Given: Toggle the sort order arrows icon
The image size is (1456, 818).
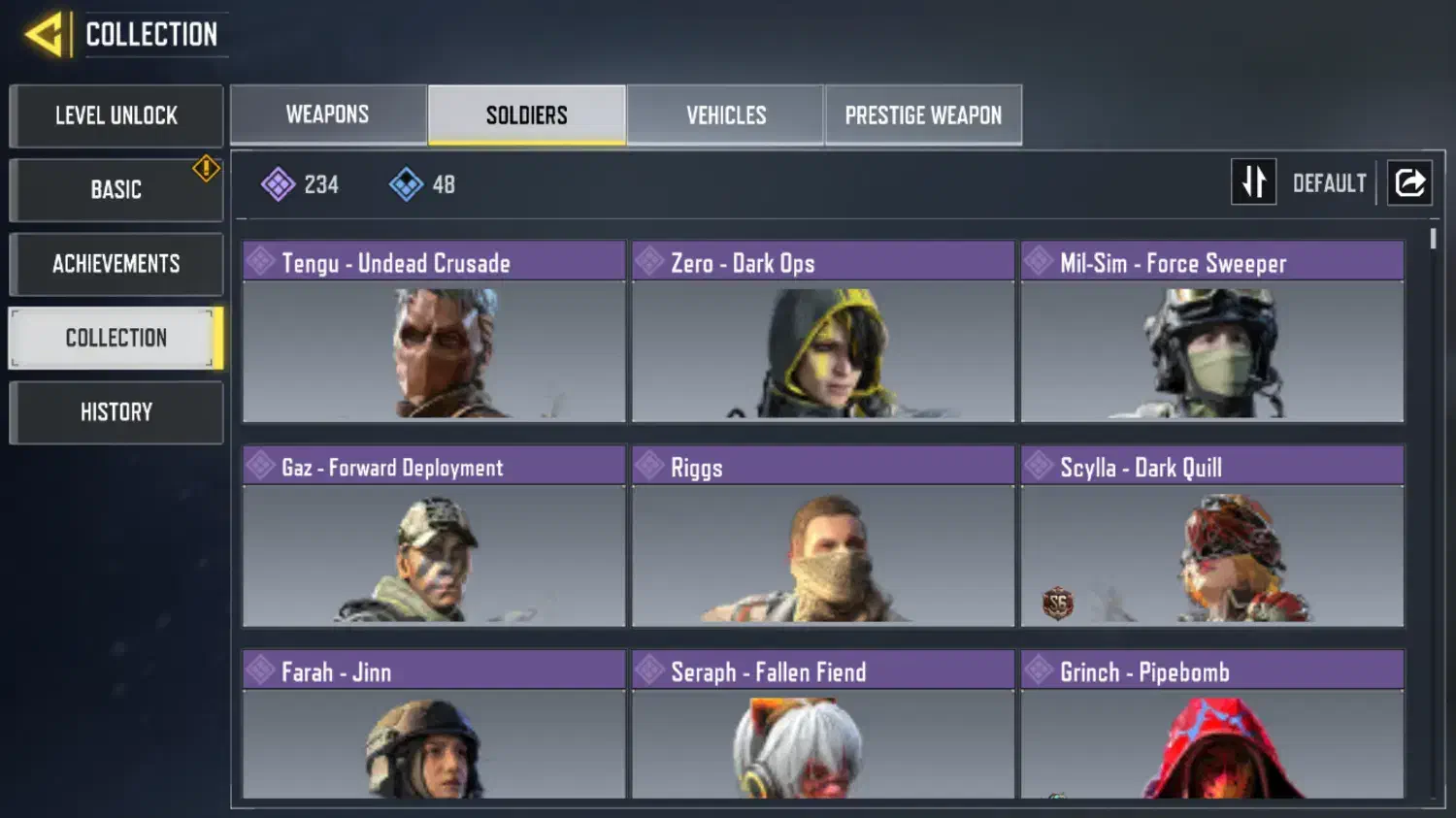Looking at the screenshot, I should [1253, 182].
